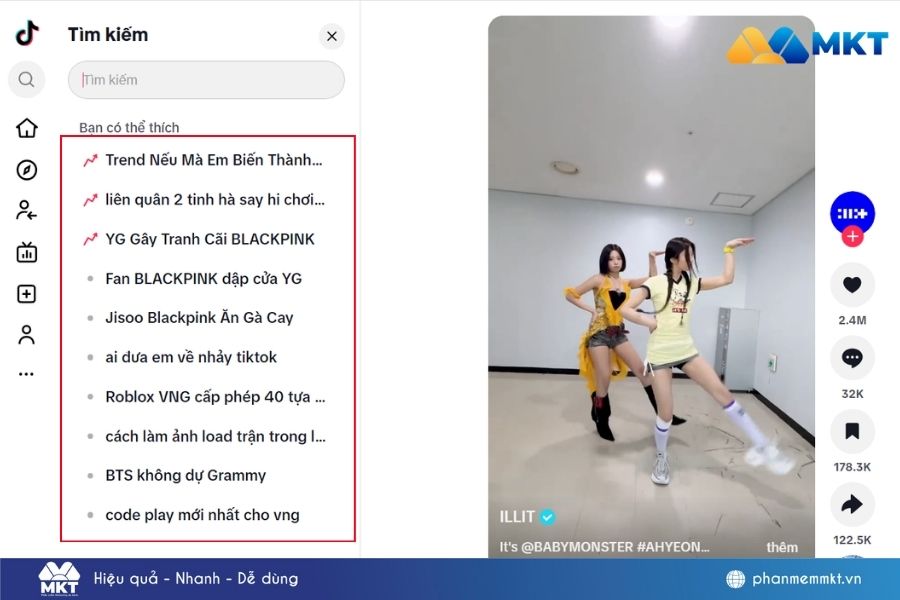Upload a video via plus-square icon

tap(26, 294)
